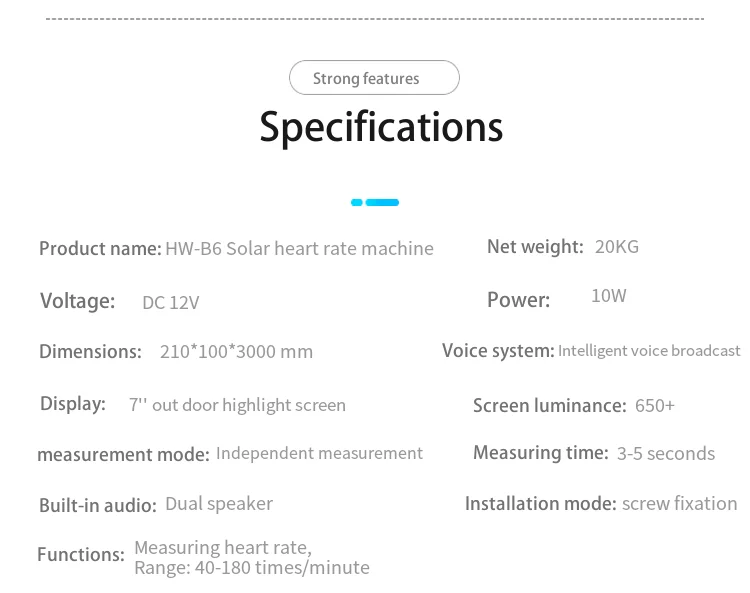Click the Display label

pos(73,403)
